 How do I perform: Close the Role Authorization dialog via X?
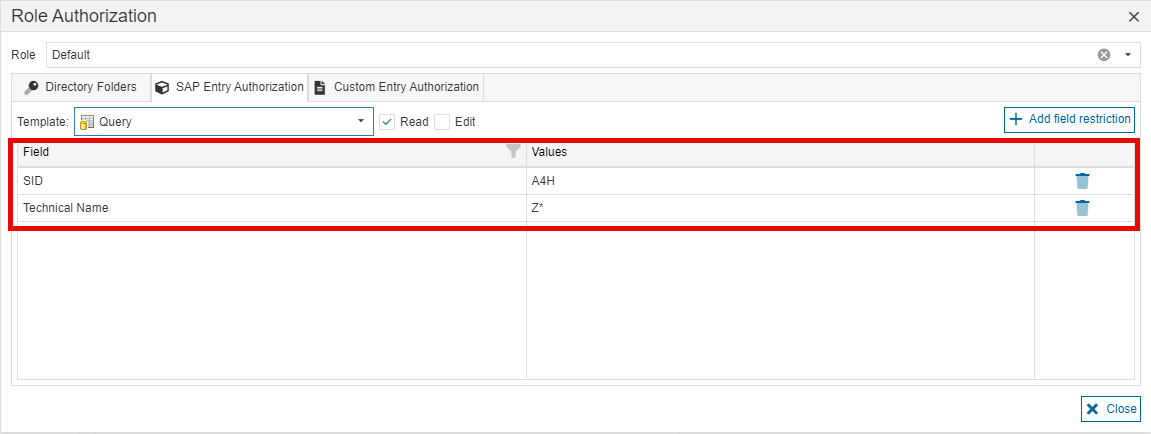(1133, 17)
